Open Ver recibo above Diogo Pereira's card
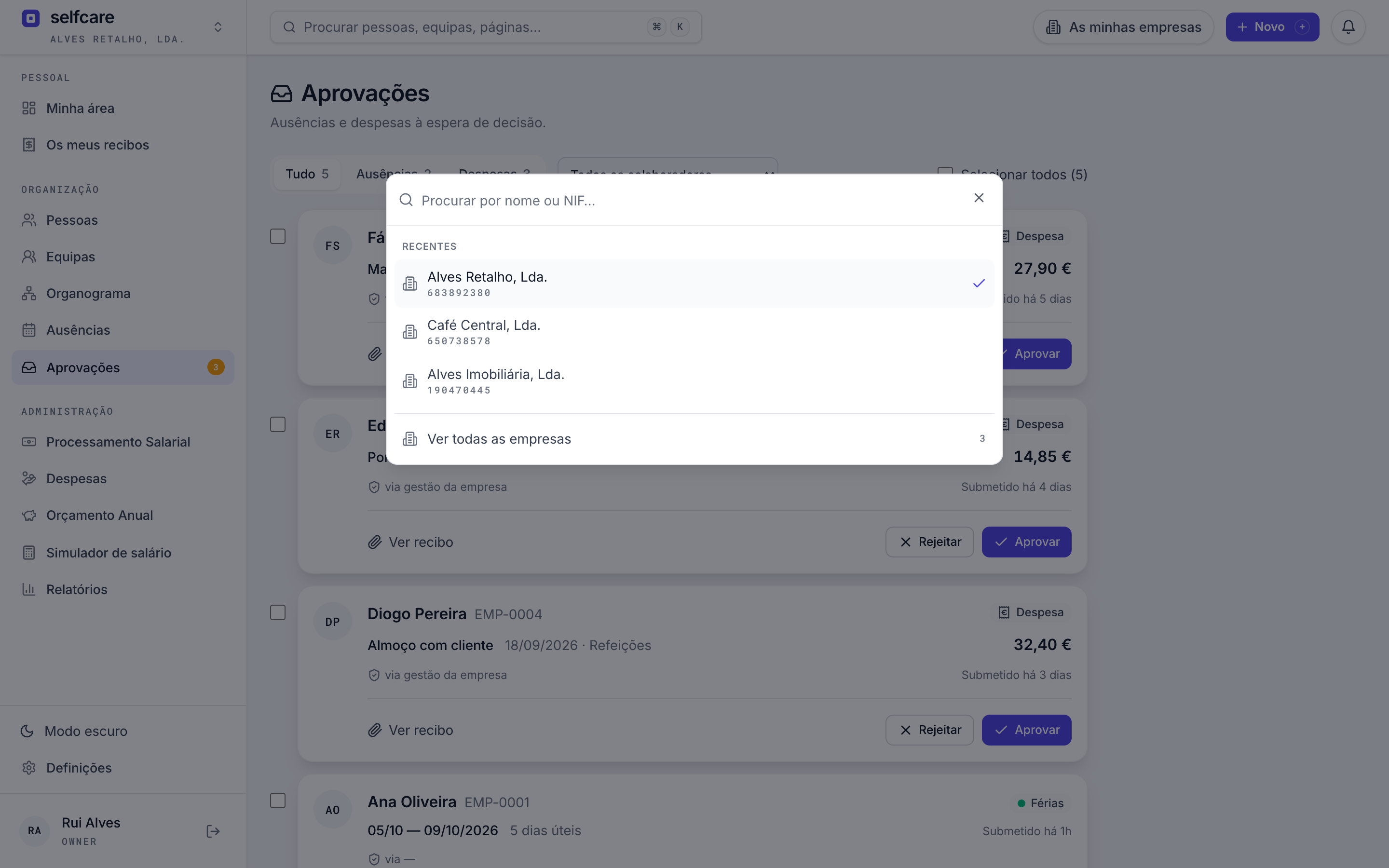Screen dimensions: 1389x868 click(411, 542)
